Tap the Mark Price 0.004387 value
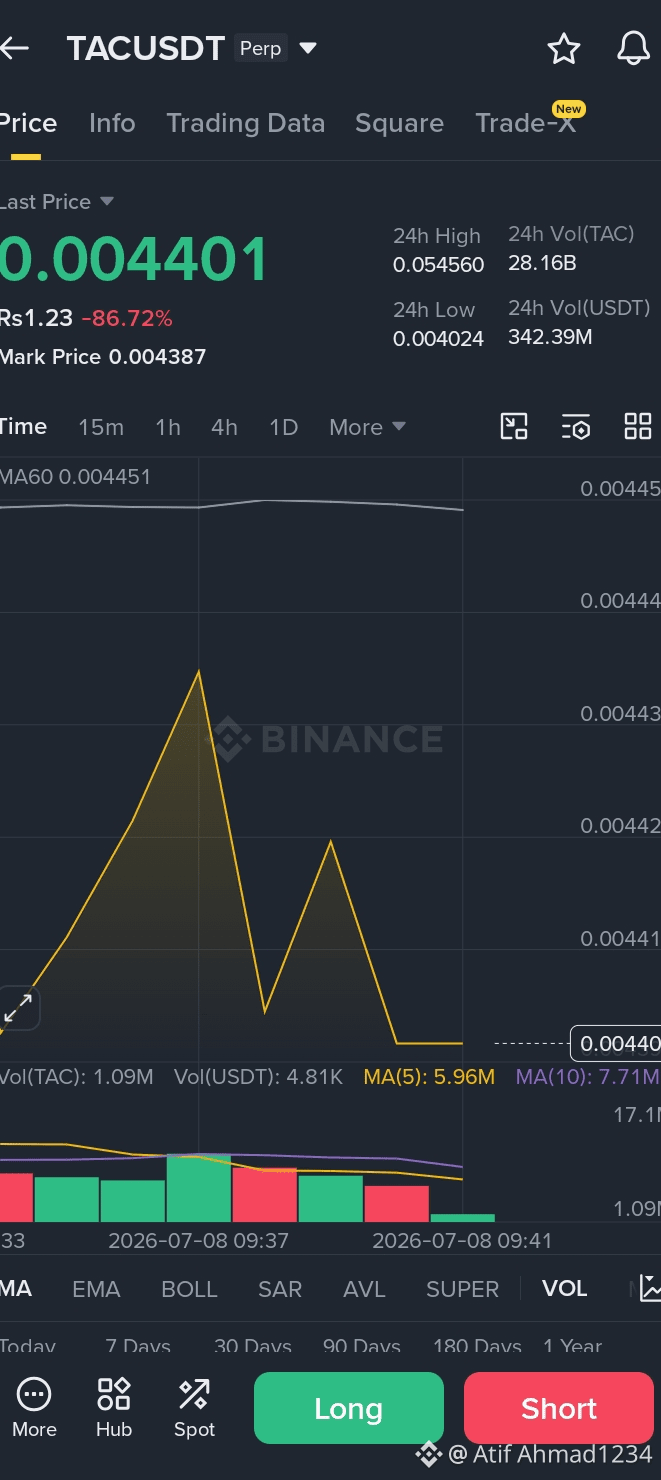This screenshot has height=1480, width=661. tap(103, 356)
